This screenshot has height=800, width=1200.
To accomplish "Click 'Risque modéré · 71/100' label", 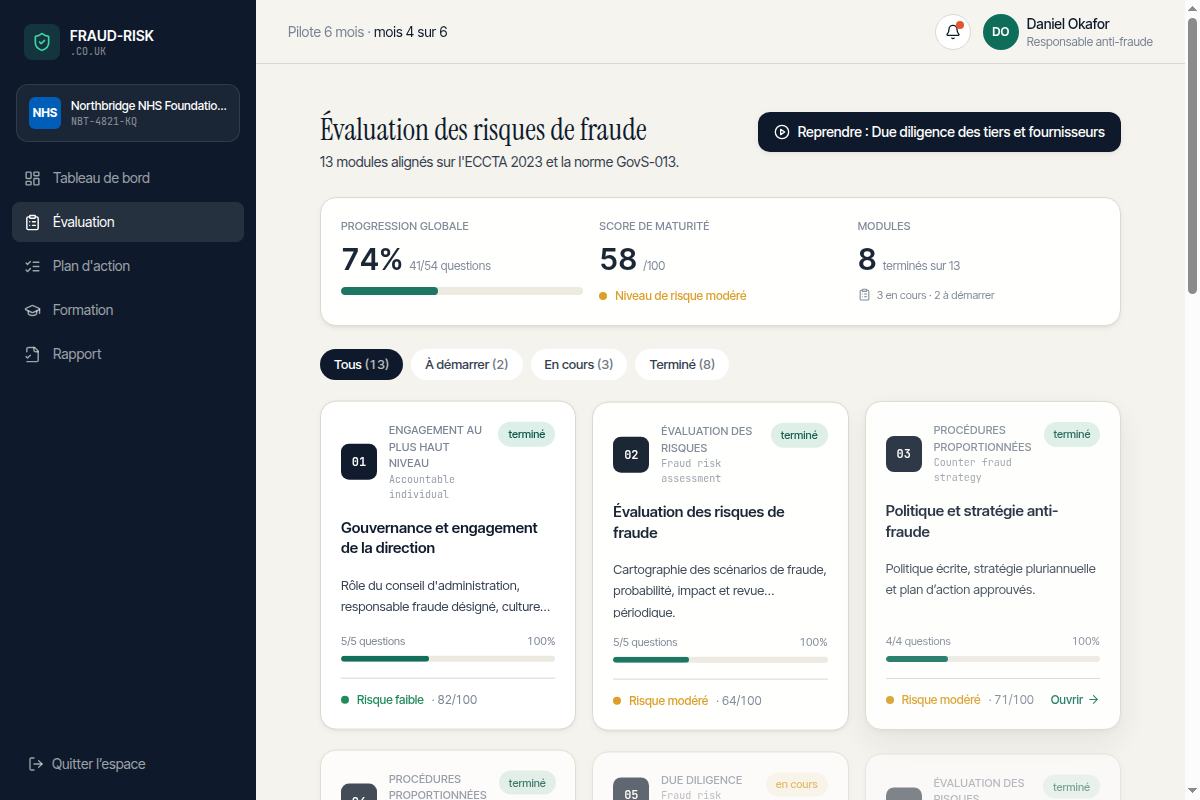I will click(960, 700).
